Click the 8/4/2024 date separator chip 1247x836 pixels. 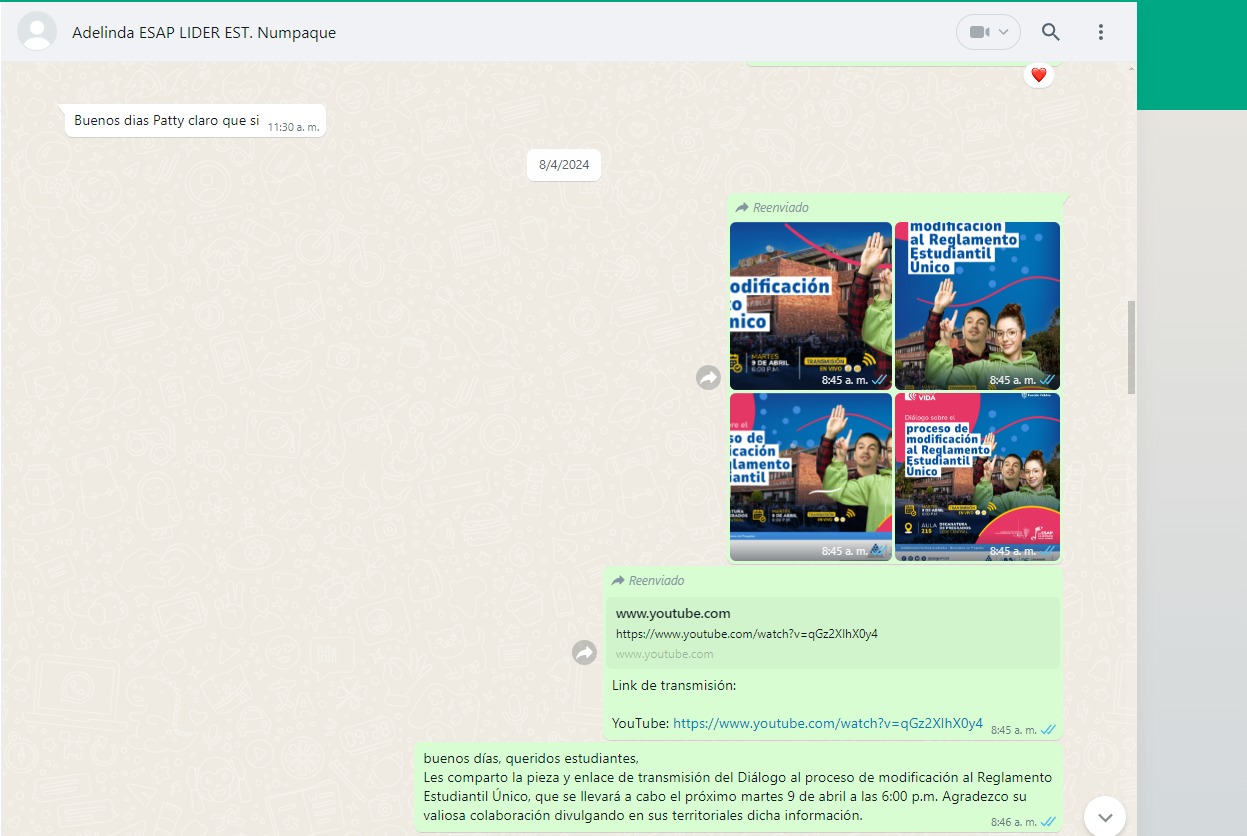[564, 165]
